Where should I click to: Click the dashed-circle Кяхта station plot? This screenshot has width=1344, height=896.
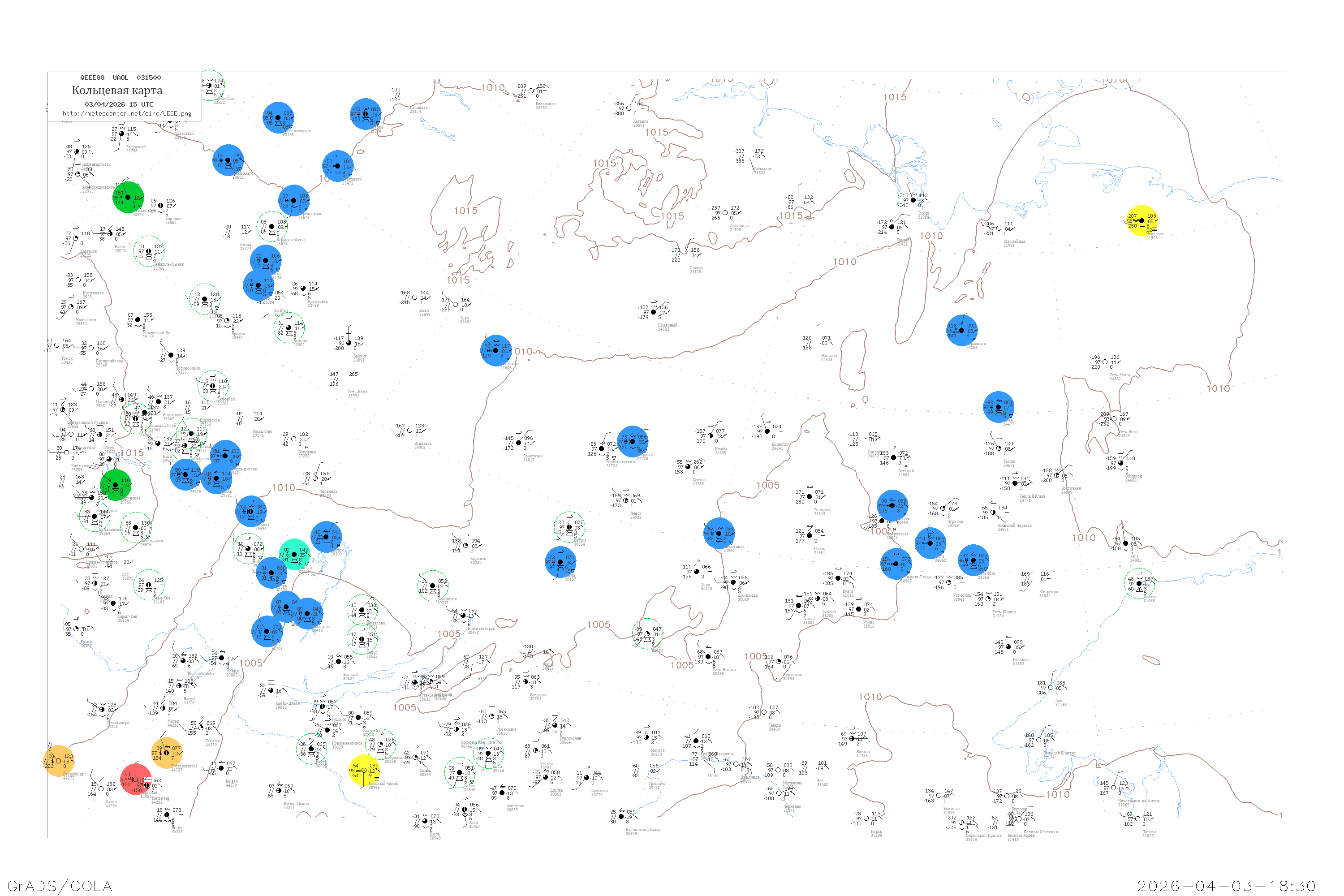pos(311,749)
